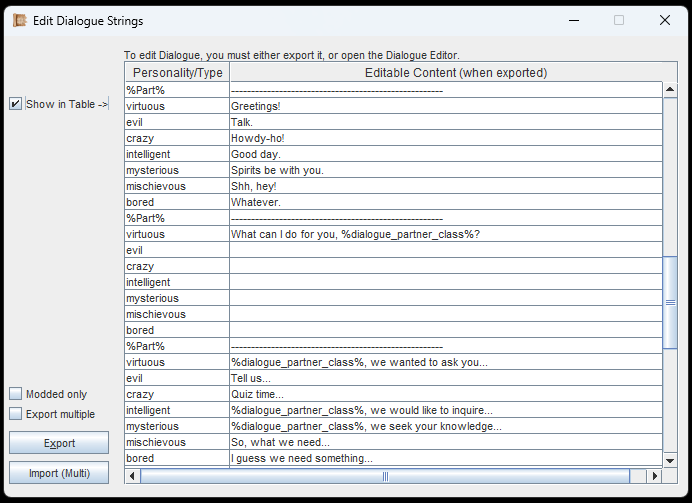Select the 'Quiz time...' content cell
Viewport: 692px width, 503px height.
coord(444,394)
